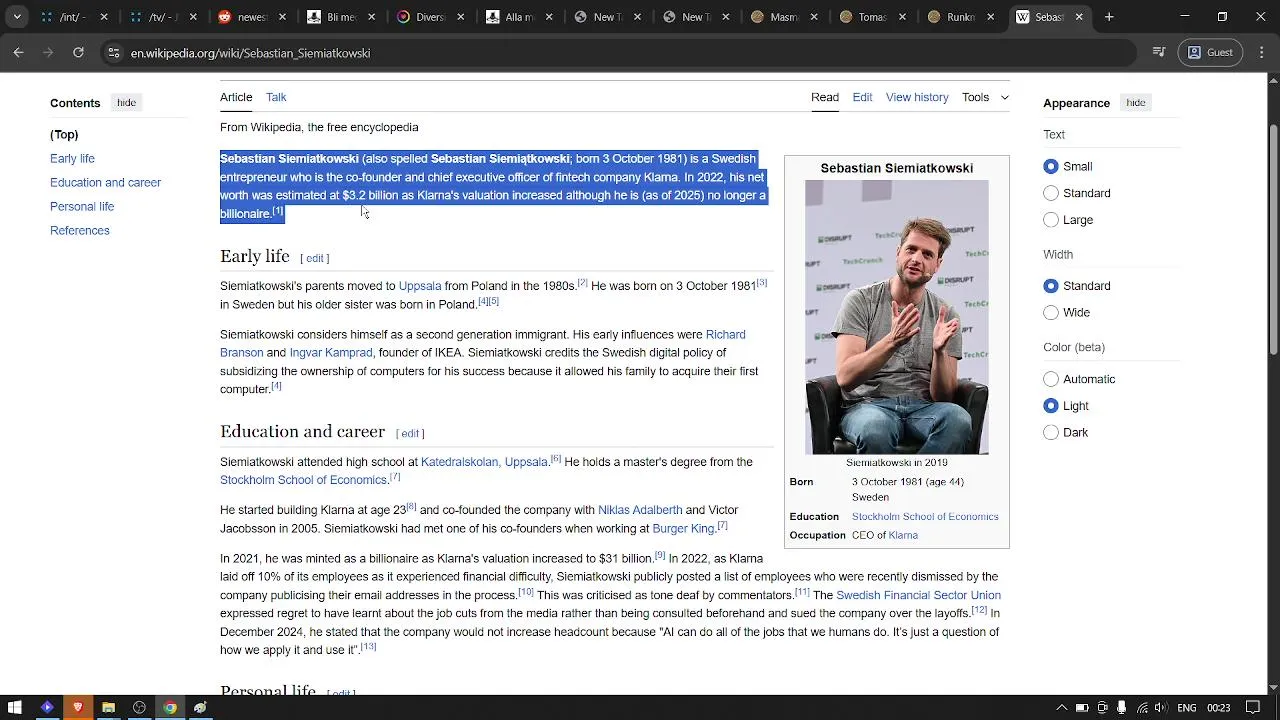Expand the Tools dropdown menu
The image size is (1280, 720).
[985, 97]
